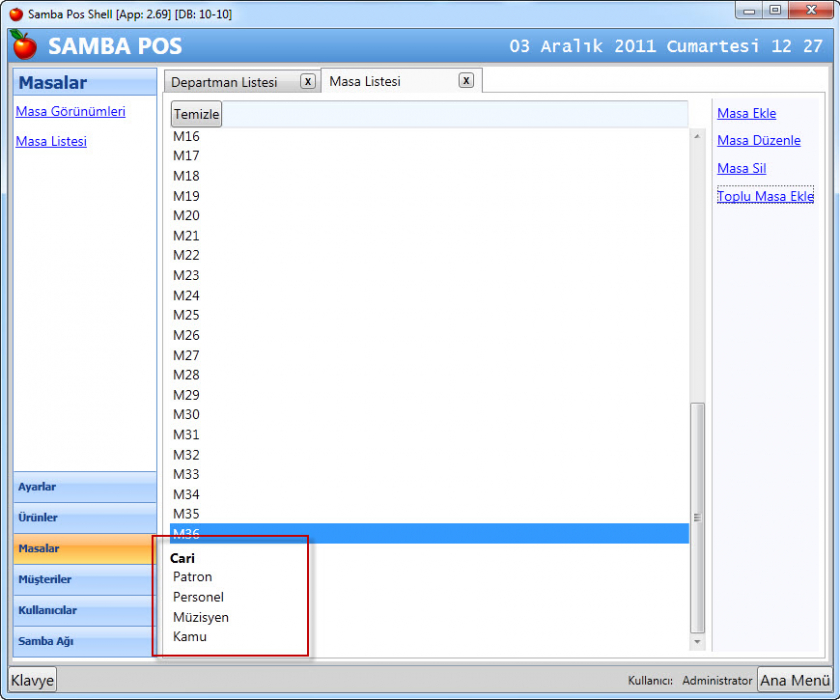Click the Masa Ekle link
The image size is (840, 700).
pos(746,114)
